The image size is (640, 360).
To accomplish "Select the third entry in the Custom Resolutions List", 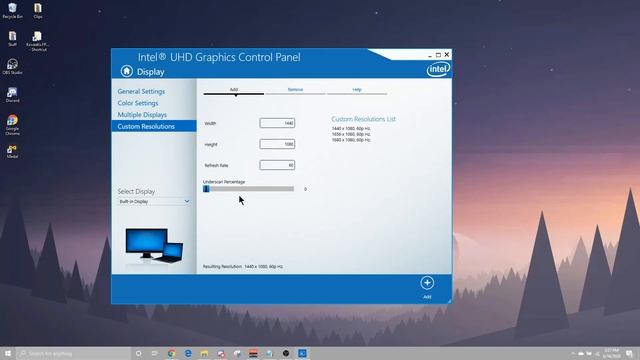I will coord(351,140).
